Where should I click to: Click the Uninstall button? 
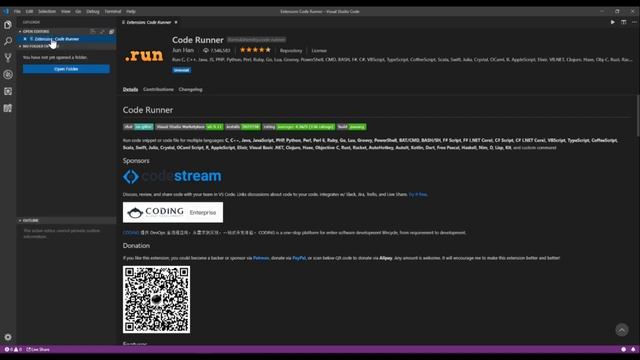pyautogui.click(x=181, y=70)
